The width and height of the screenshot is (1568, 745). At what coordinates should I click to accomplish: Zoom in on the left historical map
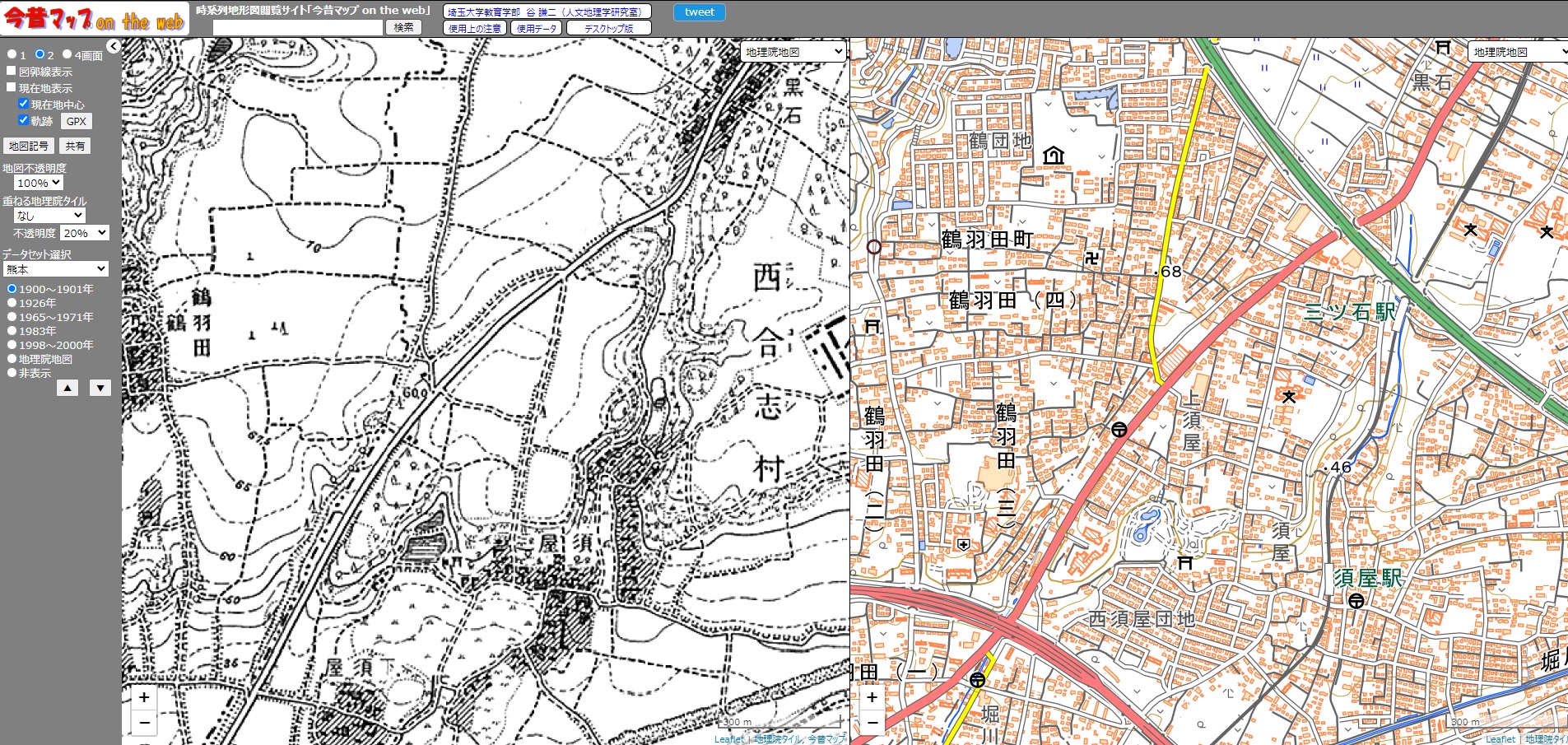pos(144,697)
